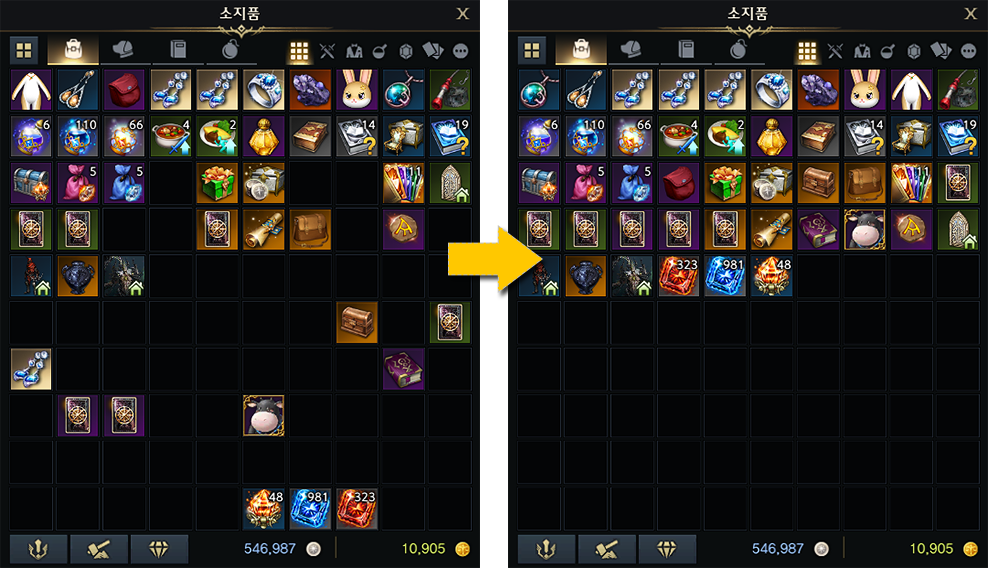Toggle the all-items grid filter in the right inventory
The height and width of the screenshot is (568, 988).
[x=807, y=51]
